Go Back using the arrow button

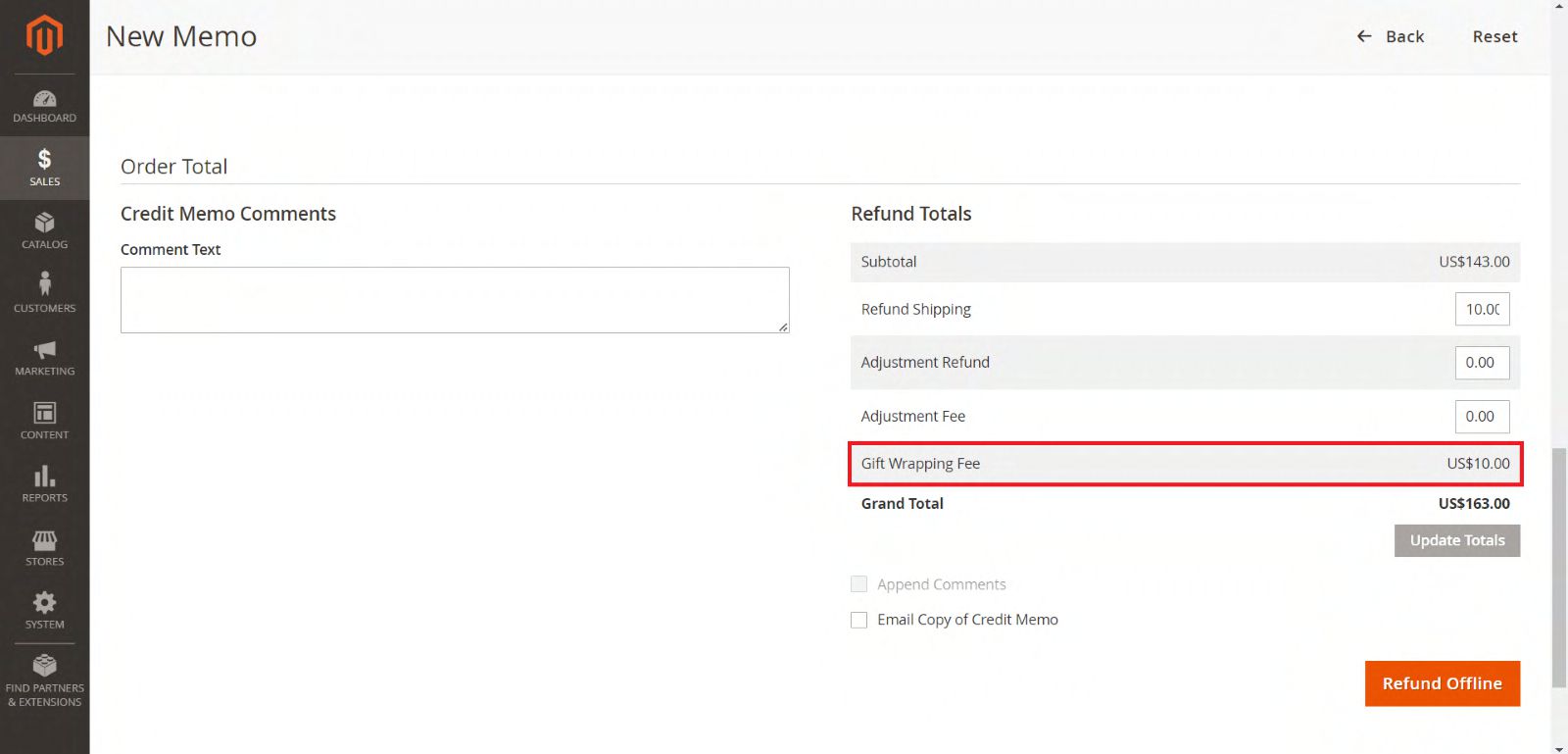tap(1390, 36)
